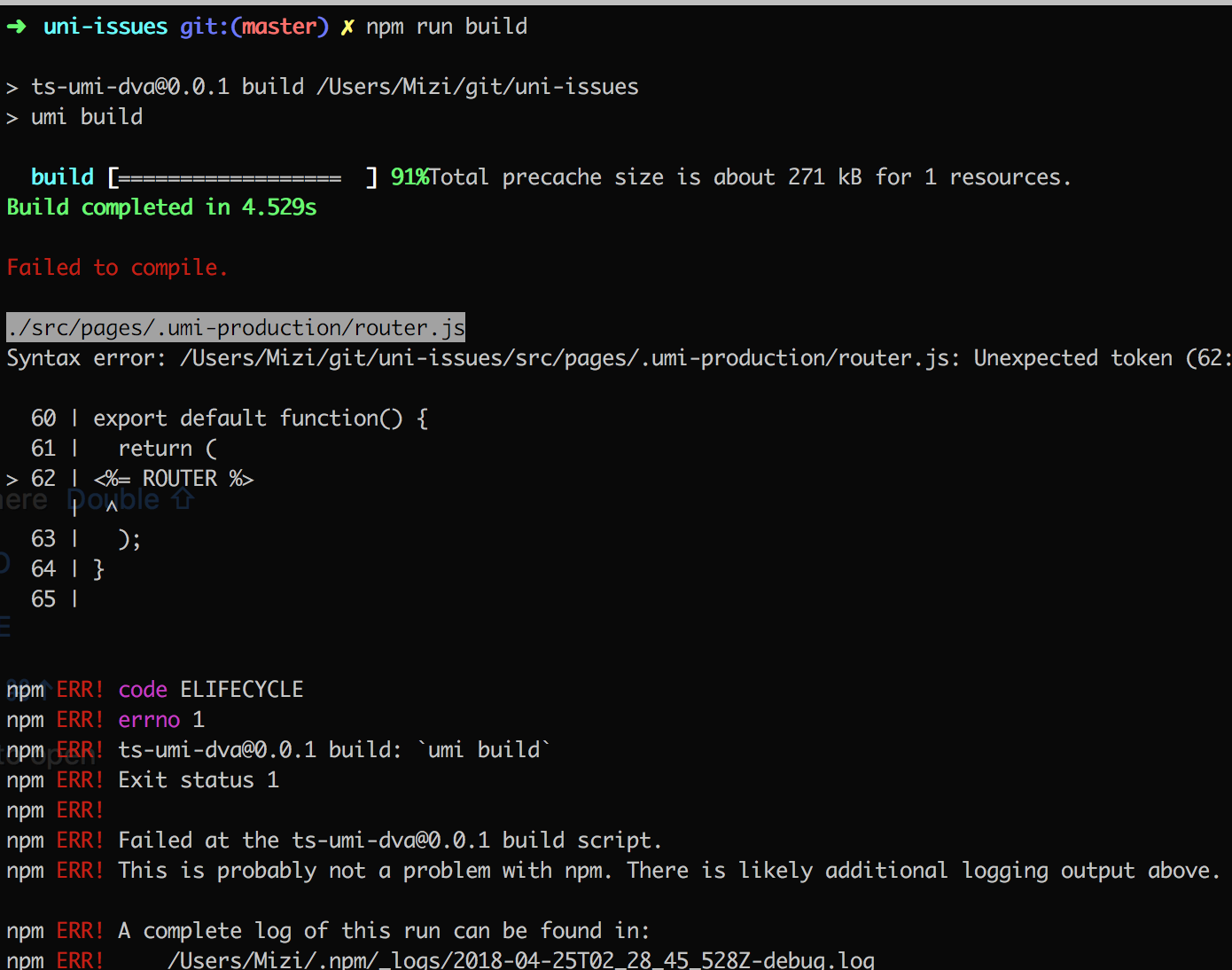
Task: Select the uni-issues directory name
Action: point(105,26)
